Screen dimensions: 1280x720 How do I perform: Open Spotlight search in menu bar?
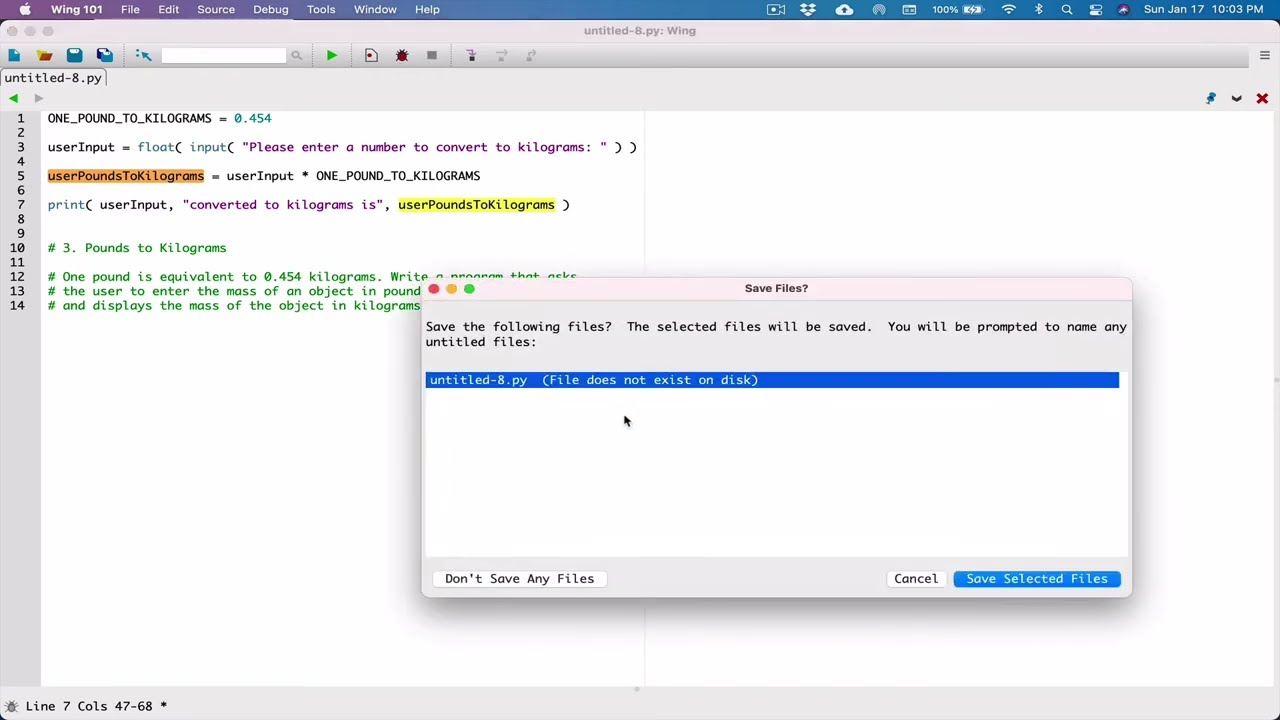point(1067,9)
